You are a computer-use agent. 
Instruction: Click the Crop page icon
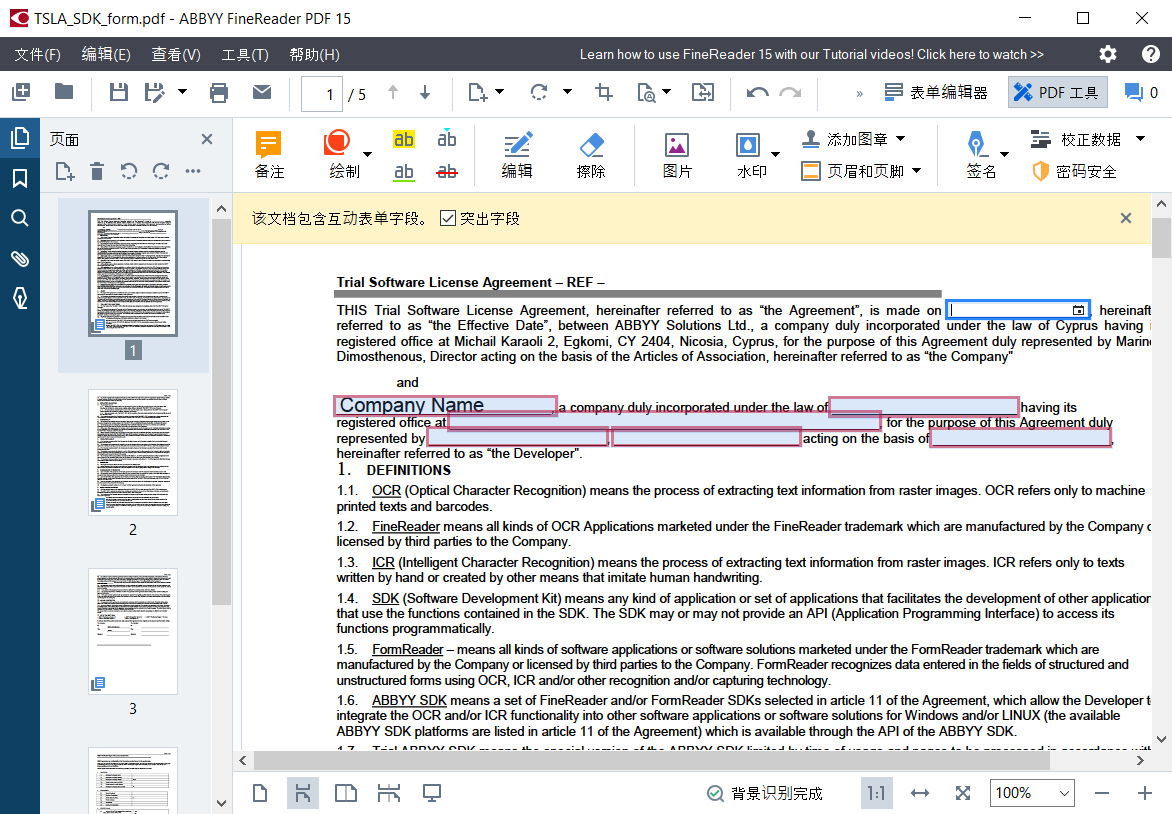pyautogui.click(x=604, y=93)
